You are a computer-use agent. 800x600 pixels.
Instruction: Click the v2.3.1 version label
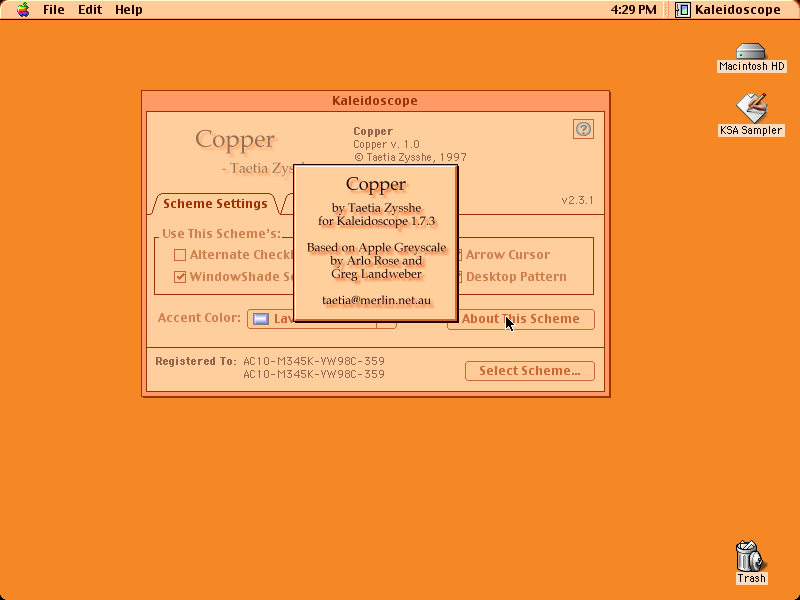tap(577, 200)
